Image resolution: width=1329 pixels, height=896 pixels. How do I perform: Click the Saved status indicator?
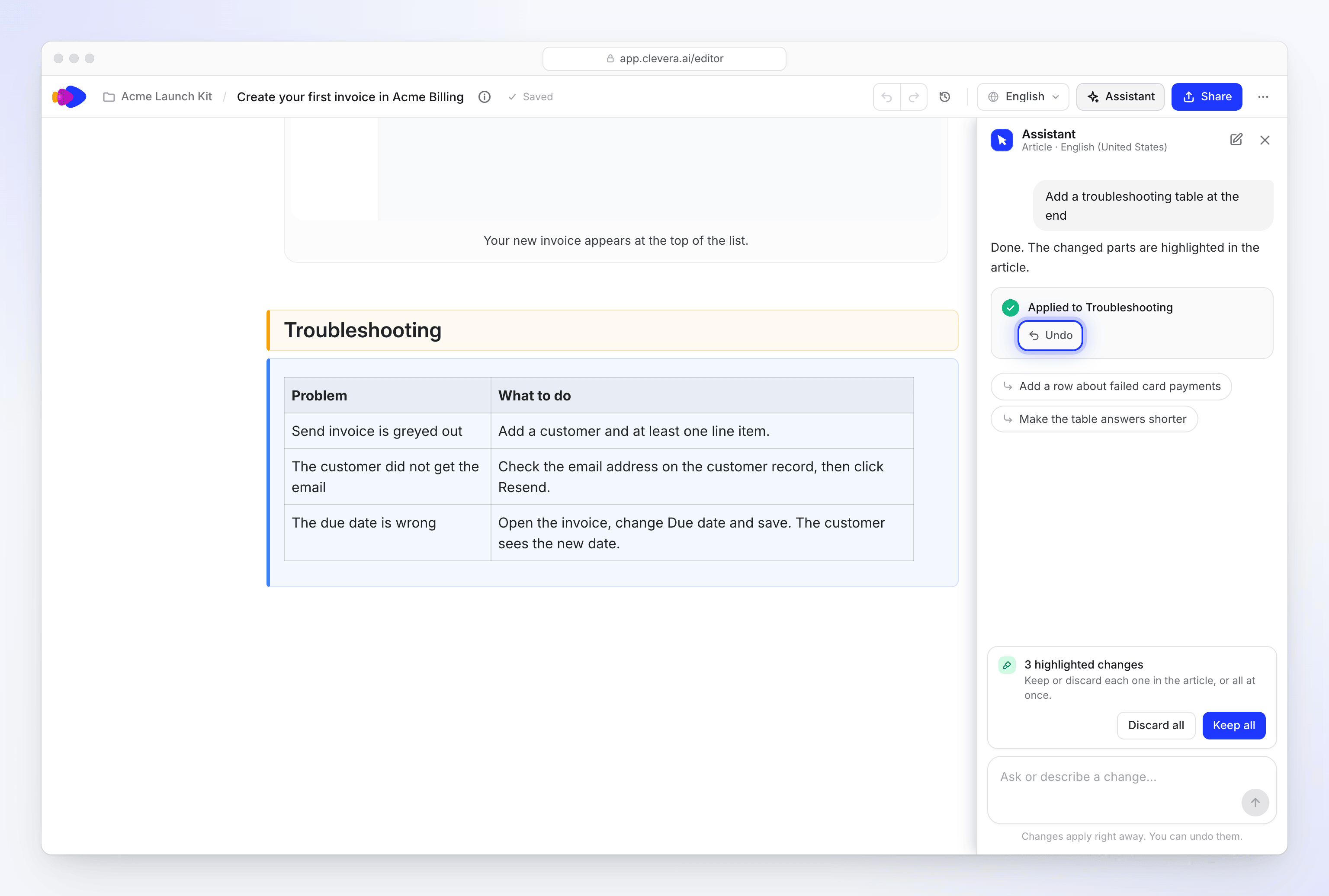530,97
